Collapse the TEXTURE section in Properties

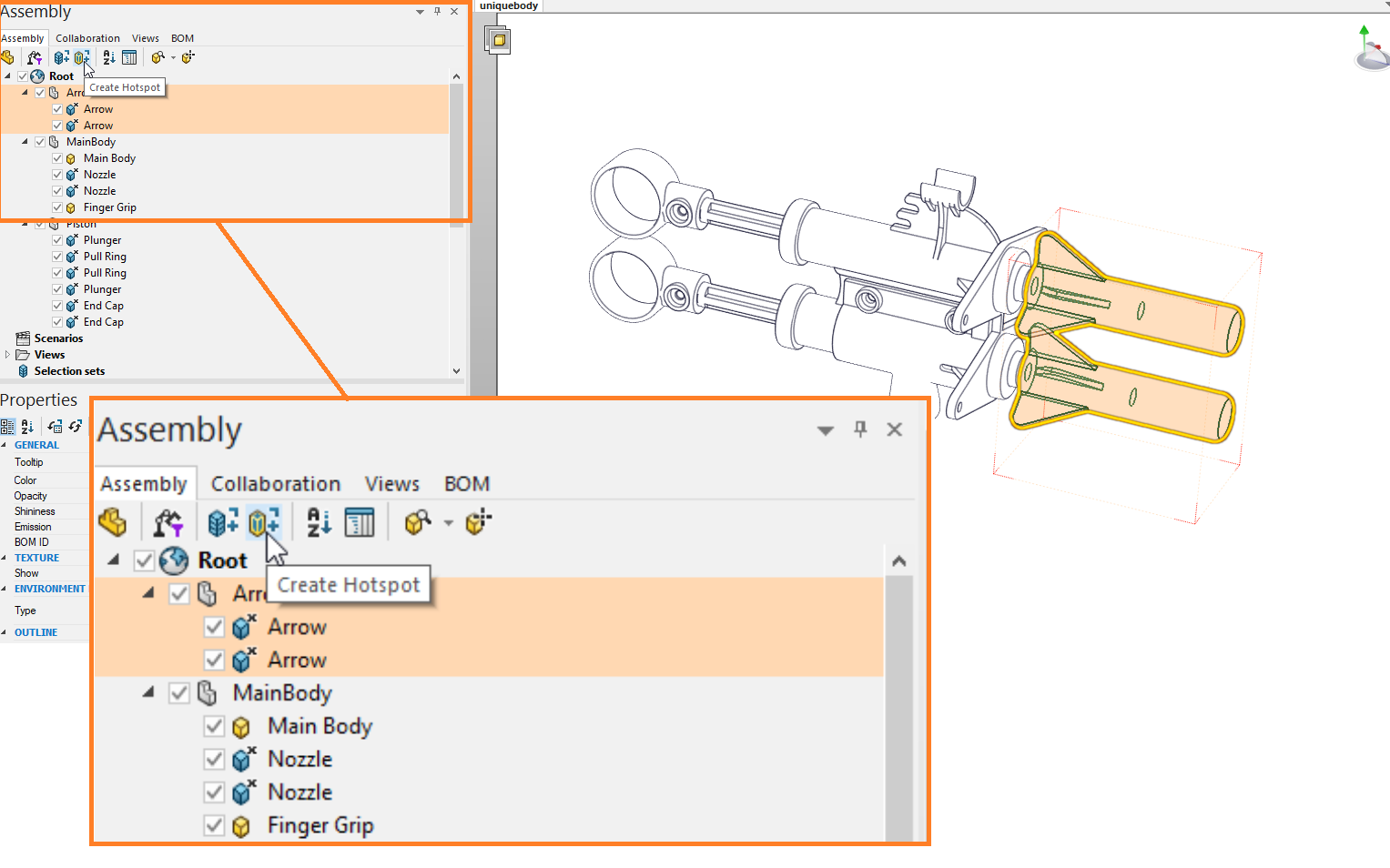pos(5,558)
